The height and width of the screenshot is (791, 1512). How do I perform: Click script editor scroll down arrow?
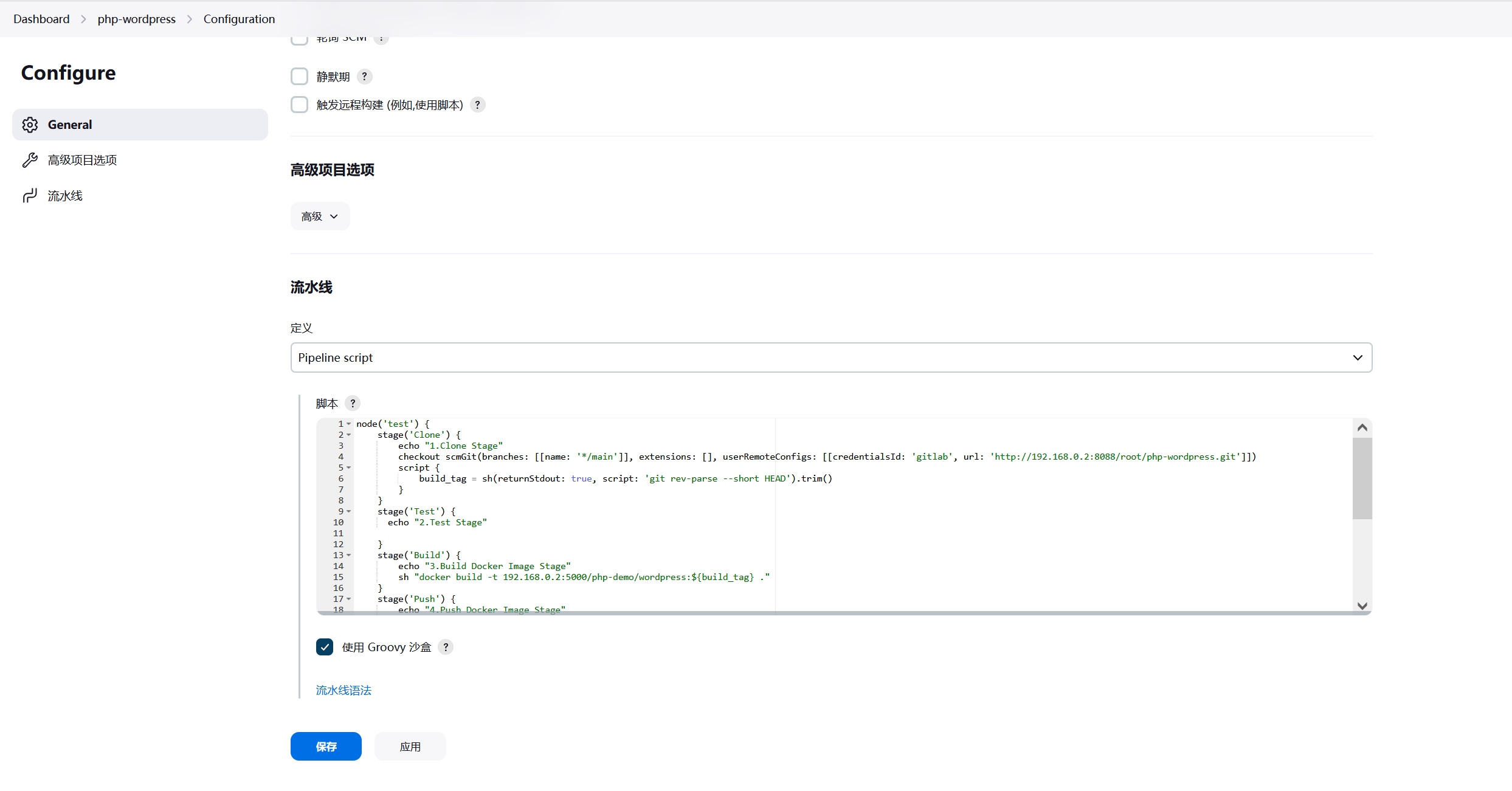[1362, 606]
